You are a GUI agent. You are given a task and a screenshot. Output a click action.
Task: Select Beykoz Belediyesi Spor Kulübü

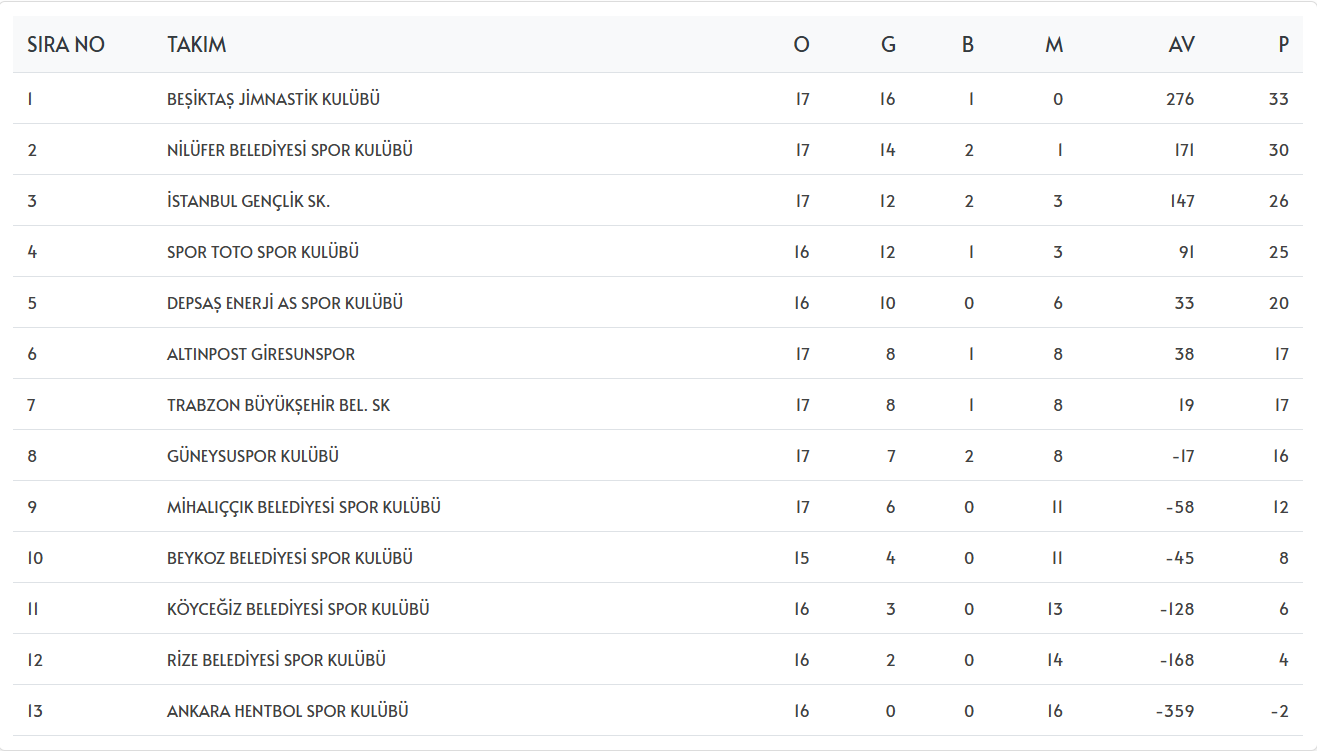290,559
